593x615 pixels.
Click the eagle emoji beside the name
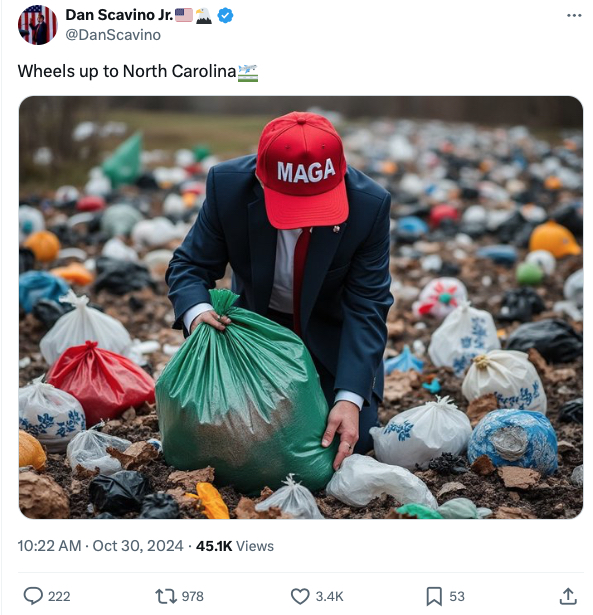click(x=204, y=16)
